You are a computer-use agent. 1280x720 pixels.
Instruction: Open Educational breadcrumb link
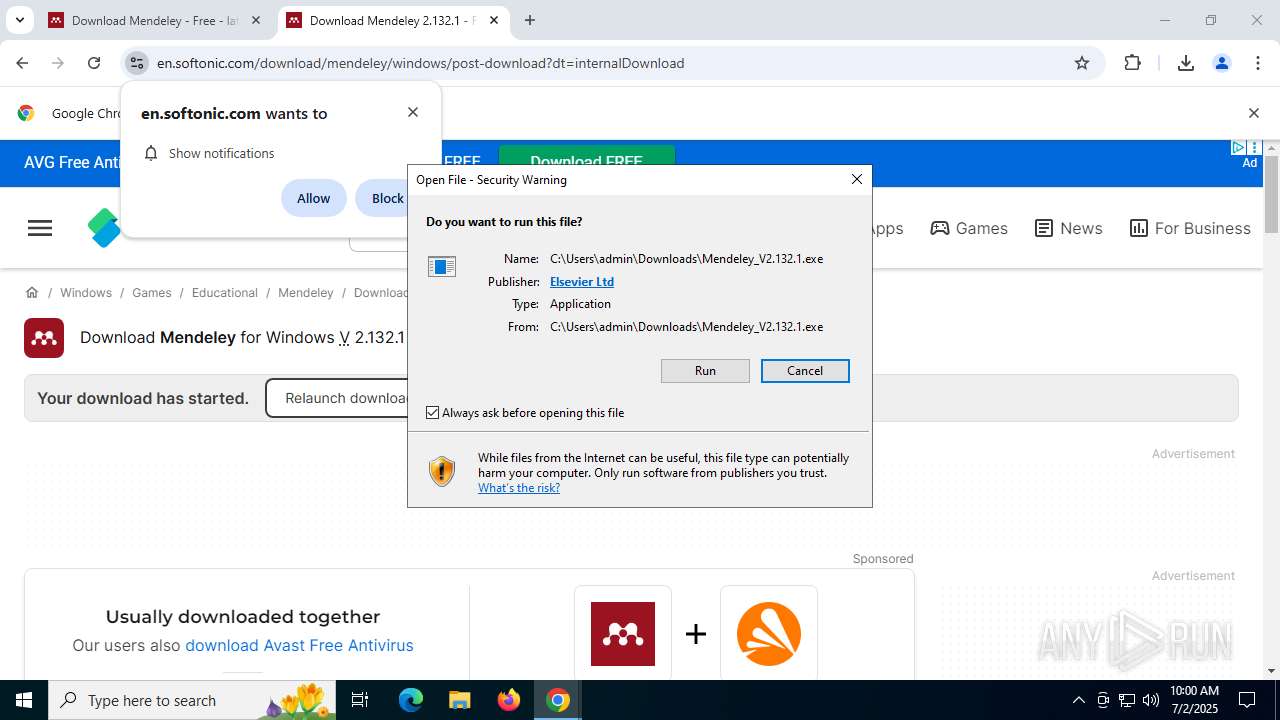click(x=225, y=292)
